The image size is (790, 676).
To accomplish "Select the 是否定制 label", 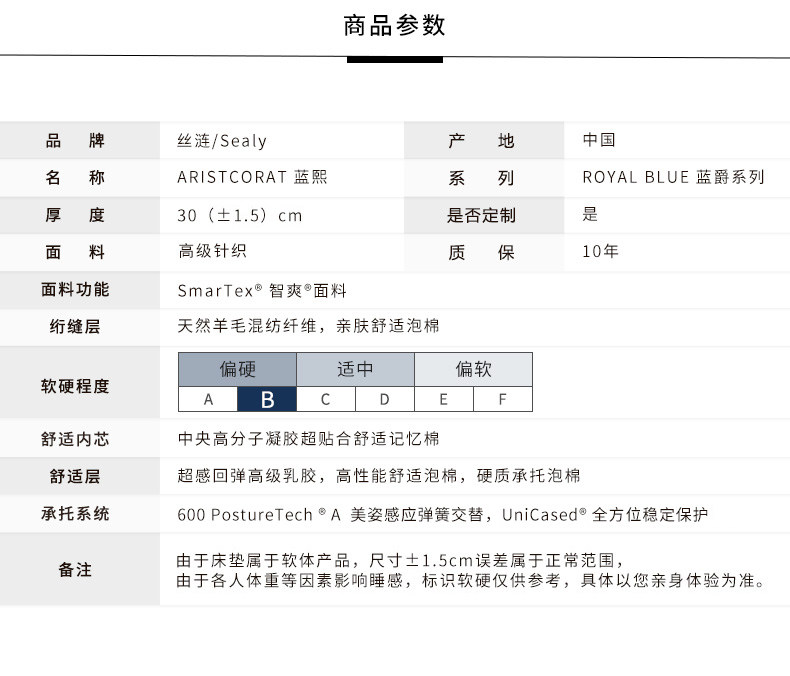I will pyautogui.click(x=482, y=215).
